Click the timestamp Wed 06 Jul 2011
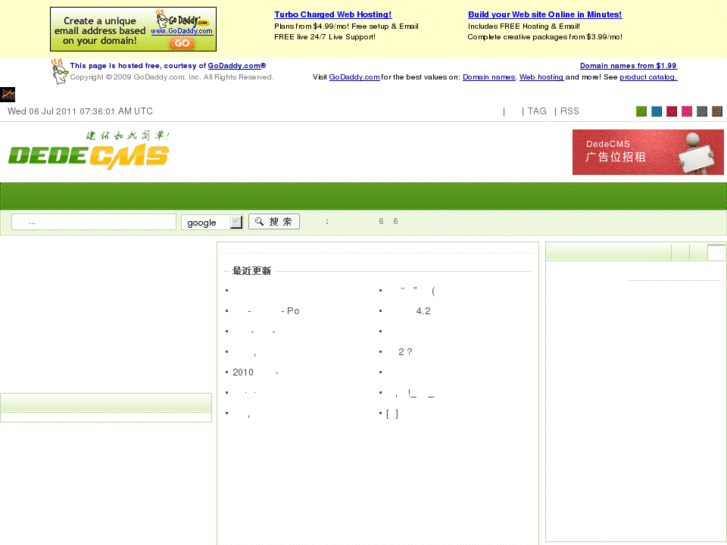Viewport: 727px width, 545px height. click(80, 111)
